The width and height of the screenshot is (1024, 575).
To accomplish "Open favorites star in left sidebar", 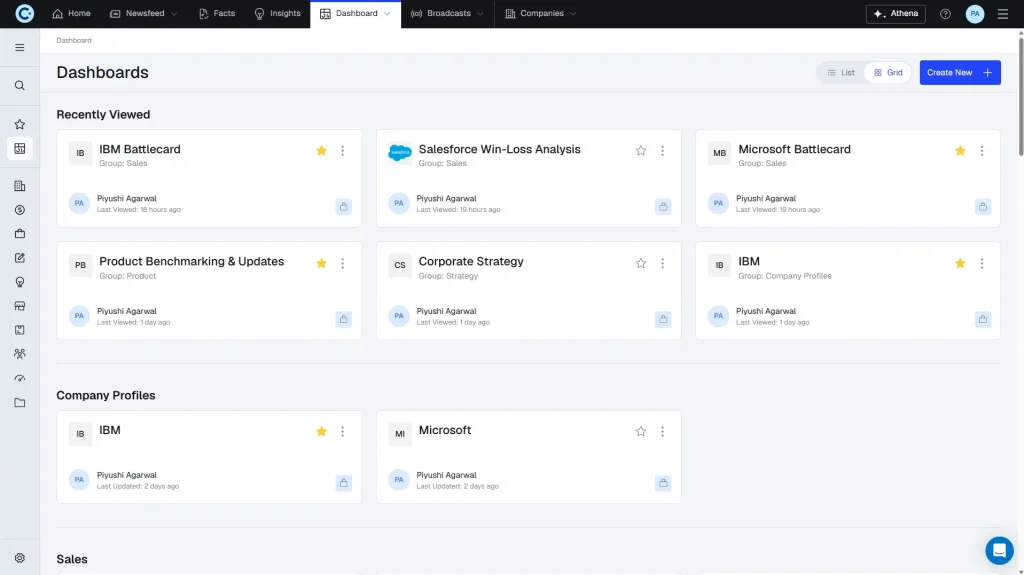I will click(20, 124).
